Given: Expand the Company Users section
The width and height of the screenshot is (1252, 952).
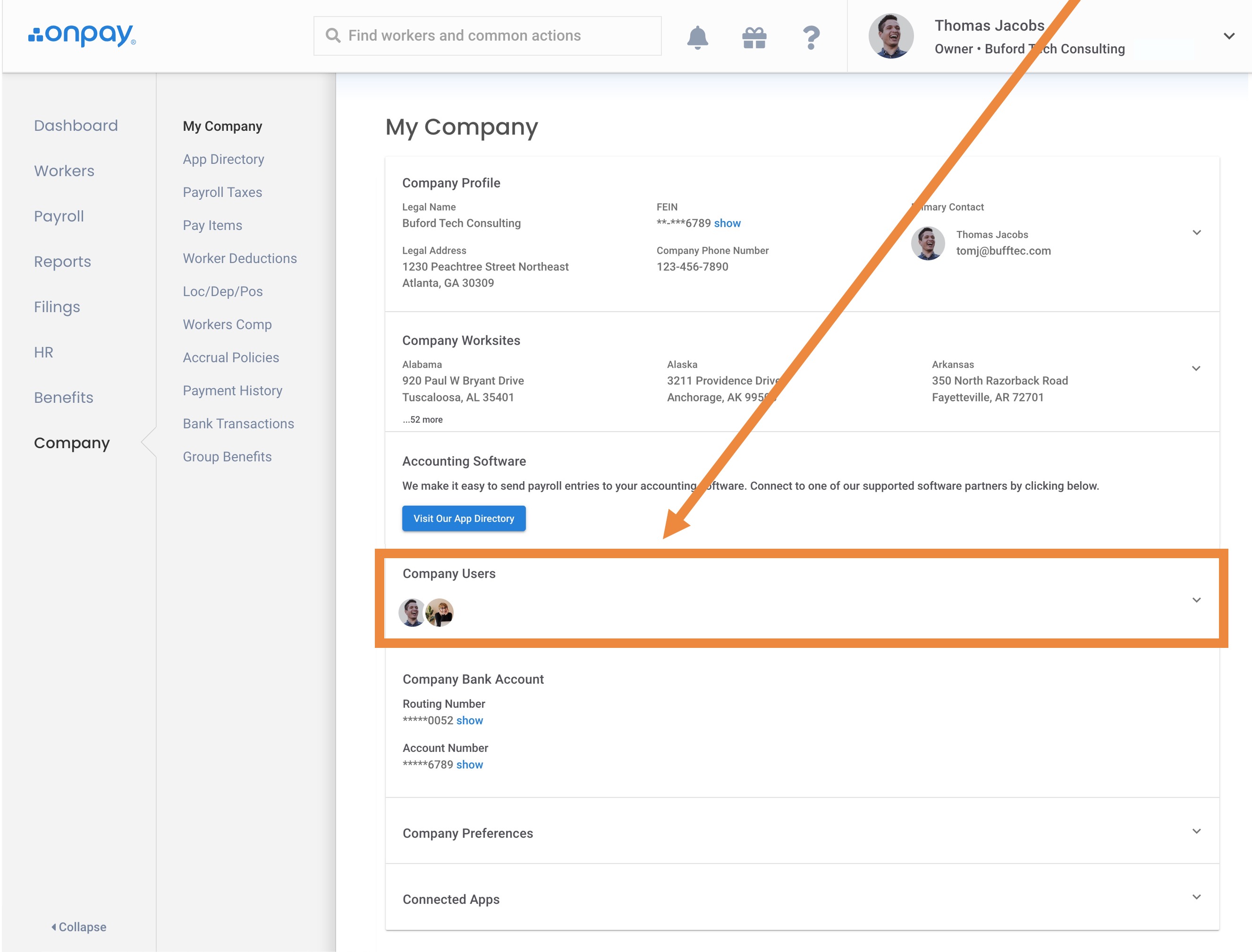Looking at the screenshot, I should [1196, 600].
